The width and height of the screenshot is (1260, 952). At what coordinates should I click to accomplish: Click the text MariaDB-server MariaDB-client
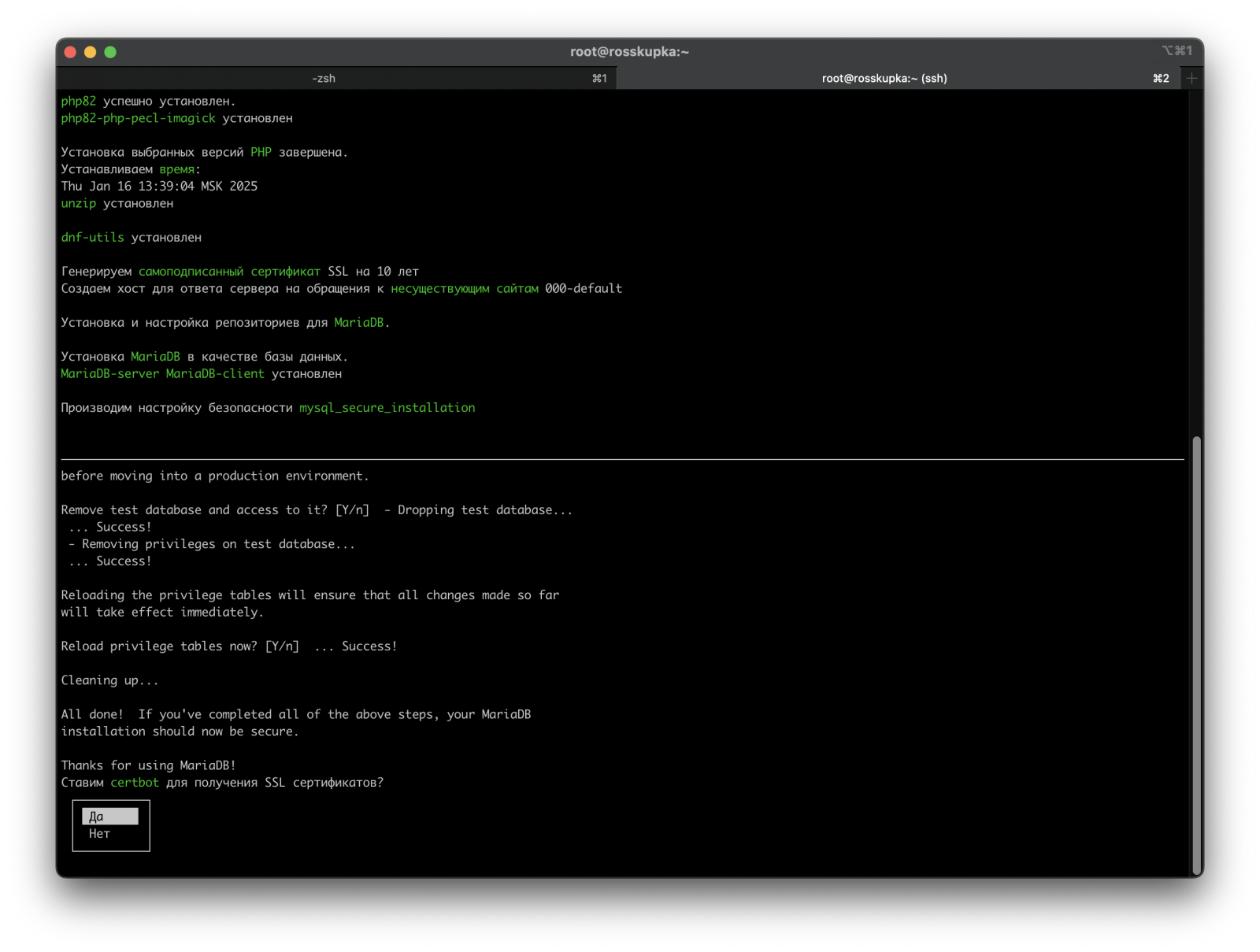(162, 374)
